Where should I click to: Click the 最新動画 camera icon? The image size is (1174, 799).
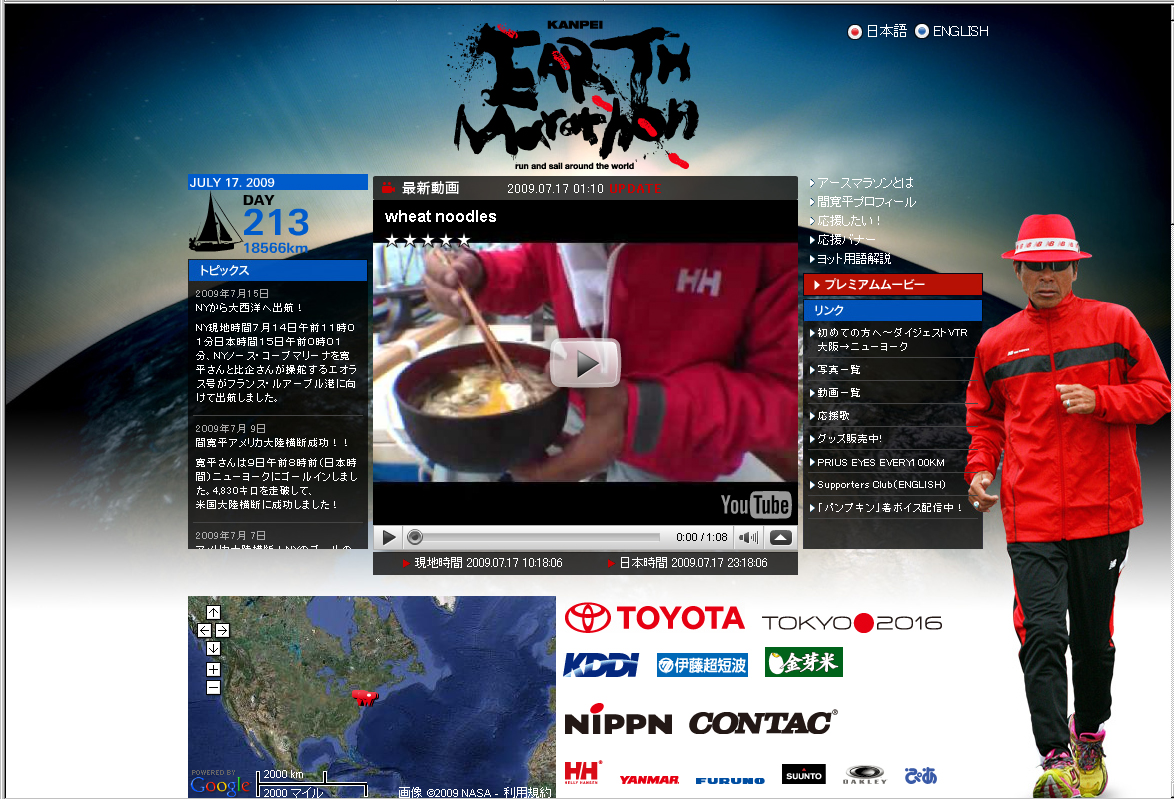tap(388, 188)
